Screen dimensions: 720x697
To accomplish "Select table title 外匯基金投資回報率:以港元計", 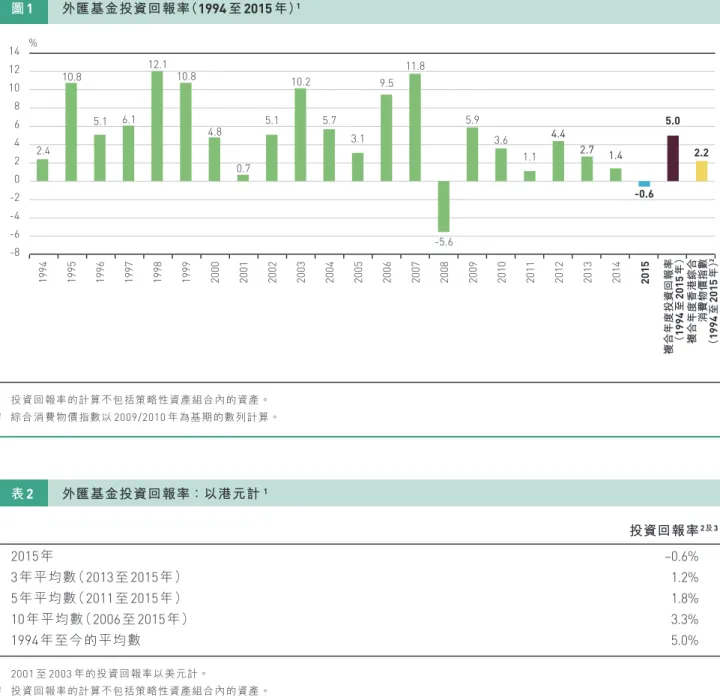I will coord(165,494).
